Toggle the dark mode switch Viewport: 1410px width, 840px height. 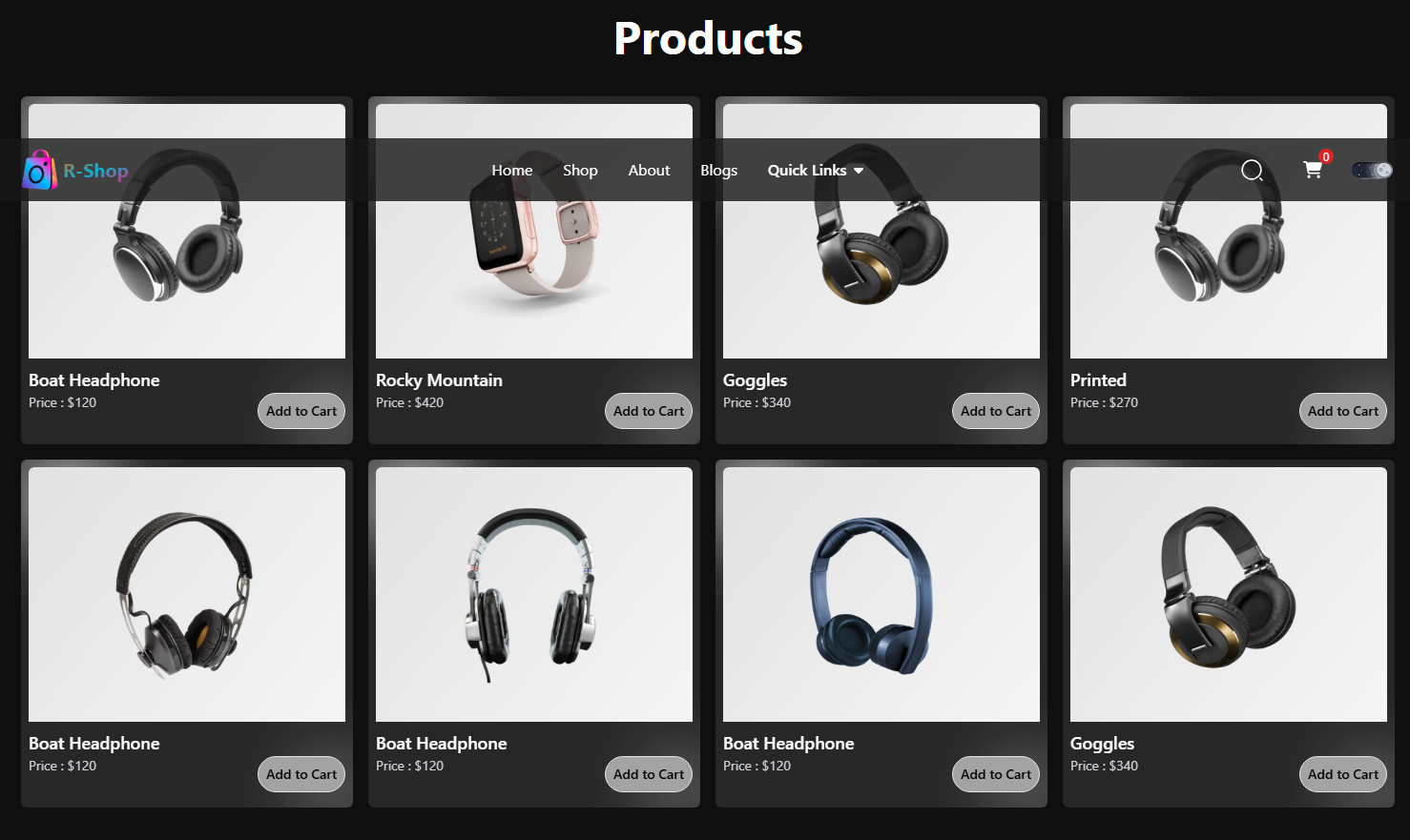(1372, 170)
